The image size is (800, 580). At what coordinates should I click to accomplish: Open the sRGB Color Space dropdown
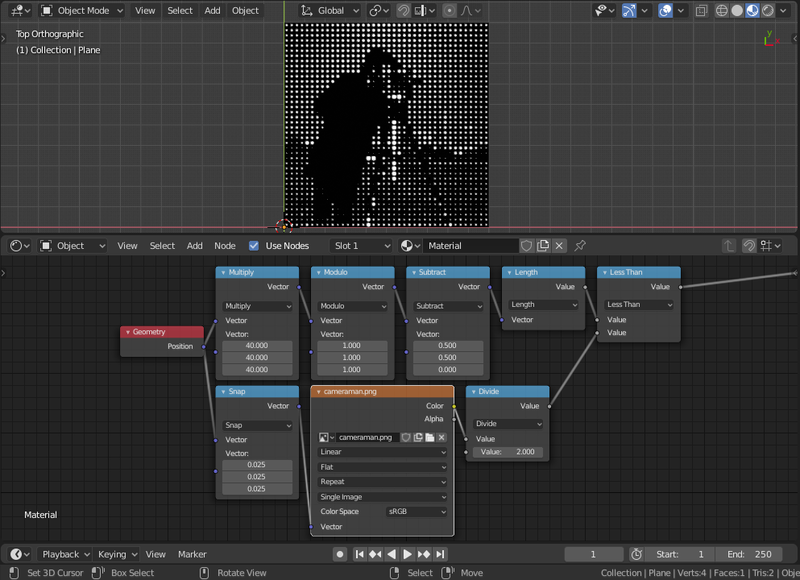[x=417, y=511]
